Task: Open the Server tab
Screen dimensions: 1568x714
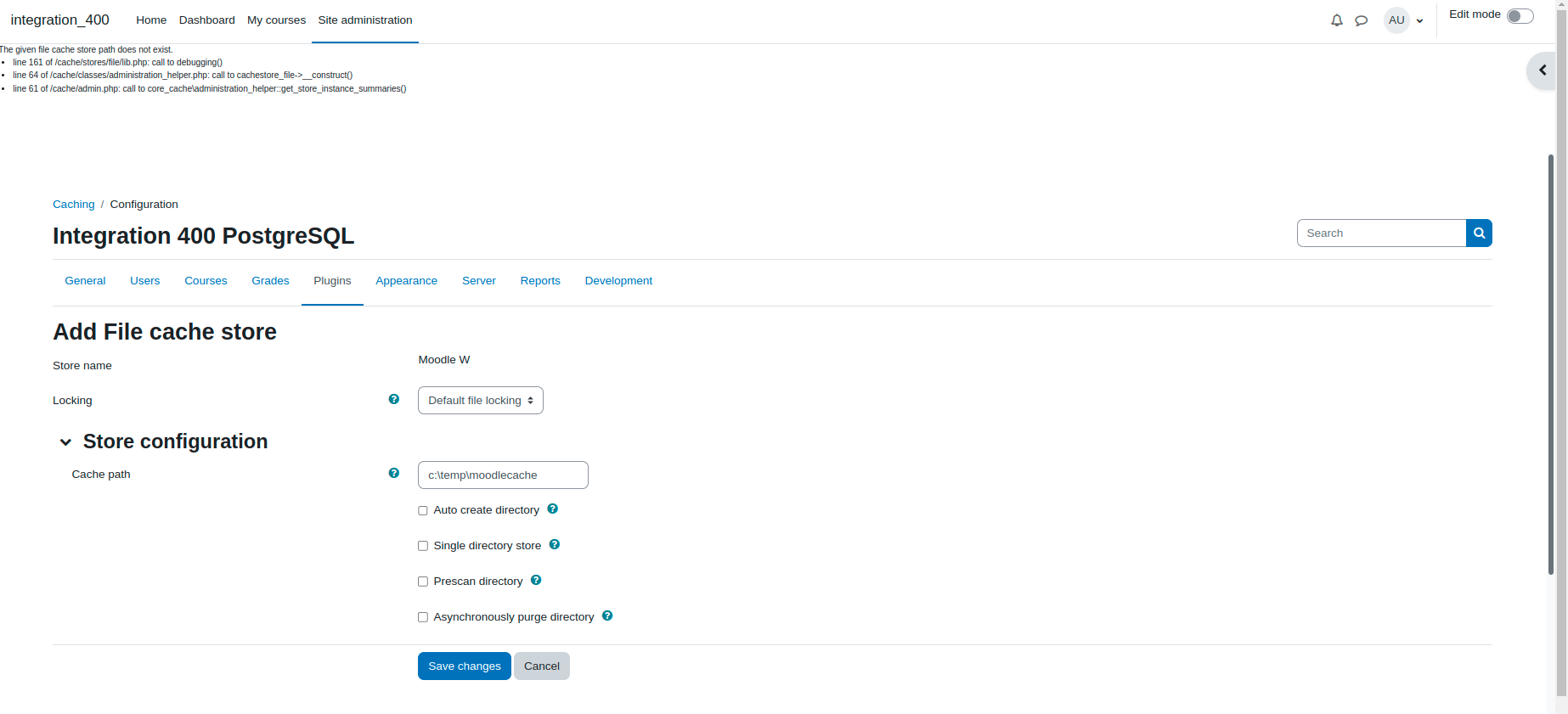Action: click(x=479, y=281)
